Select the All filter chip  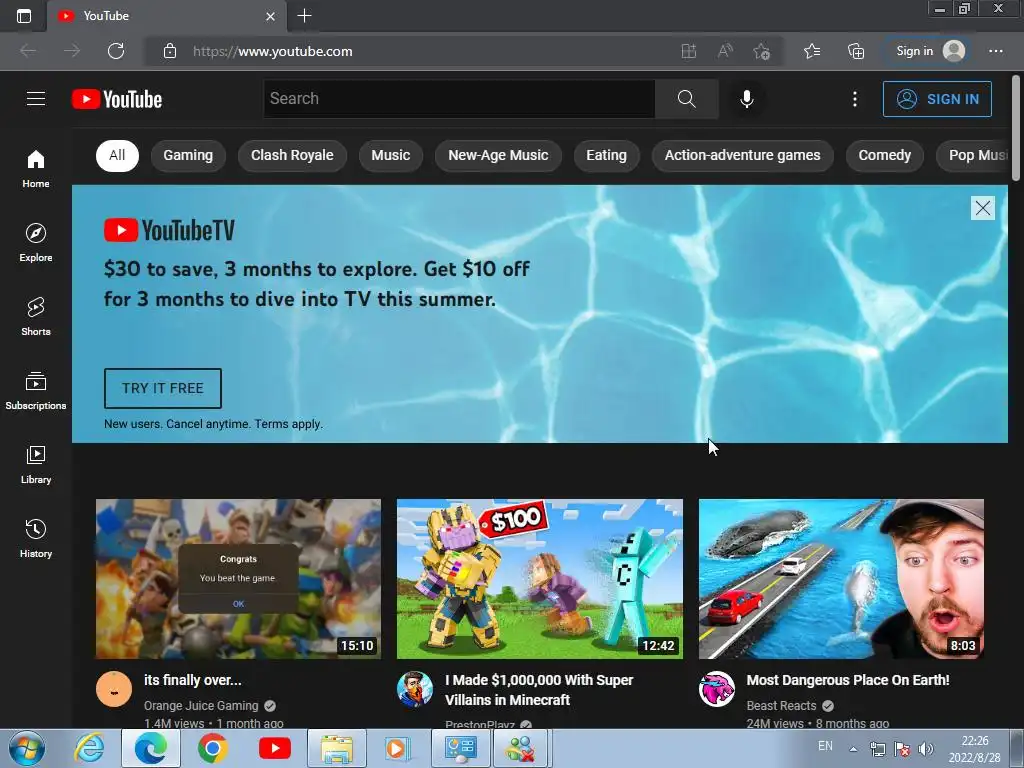[117, 155]
